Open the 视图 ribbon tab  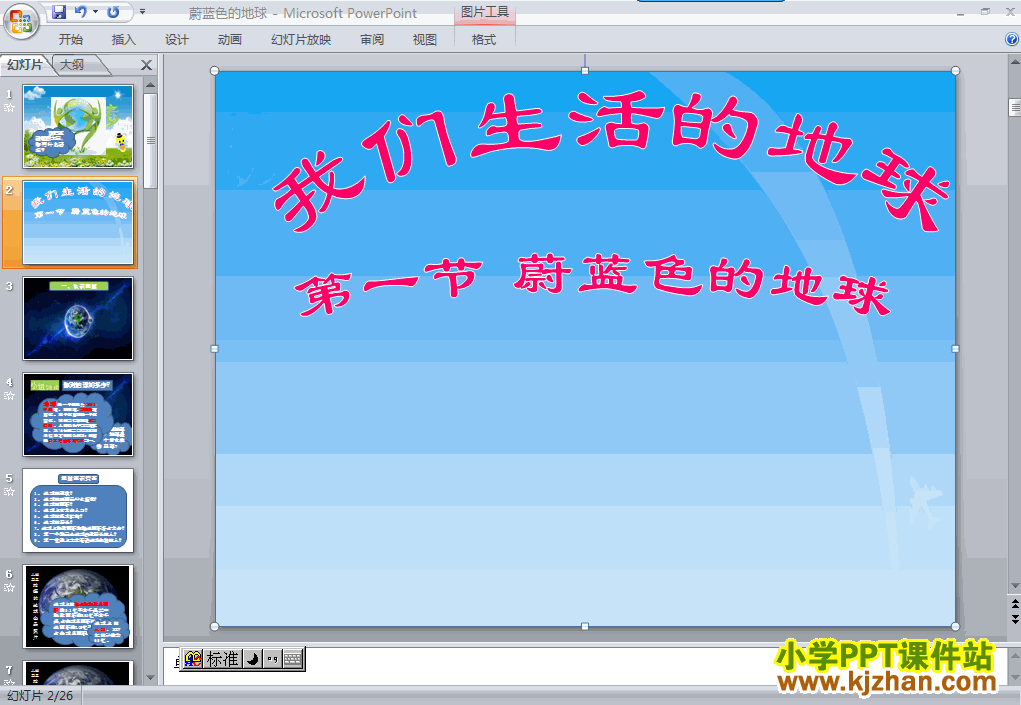[x=425, y=40]
